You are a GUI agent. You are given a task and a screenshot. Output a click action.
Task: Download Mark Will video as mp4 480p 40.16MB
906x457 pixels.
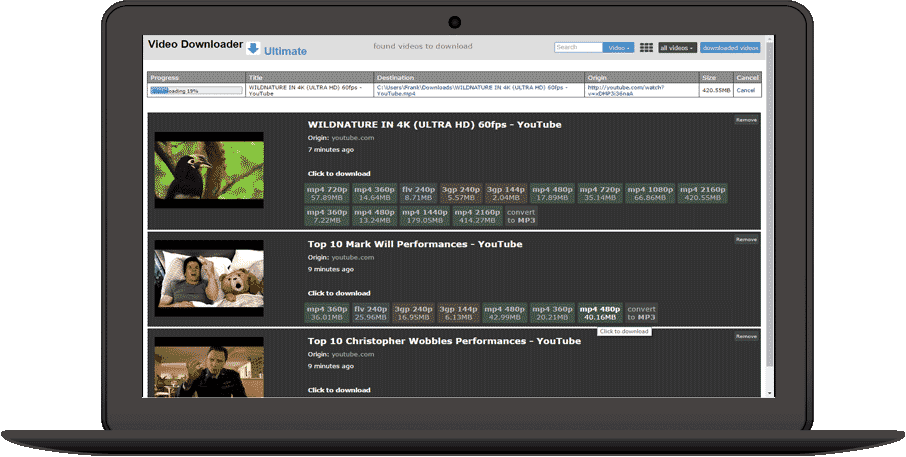click(600, 313)
